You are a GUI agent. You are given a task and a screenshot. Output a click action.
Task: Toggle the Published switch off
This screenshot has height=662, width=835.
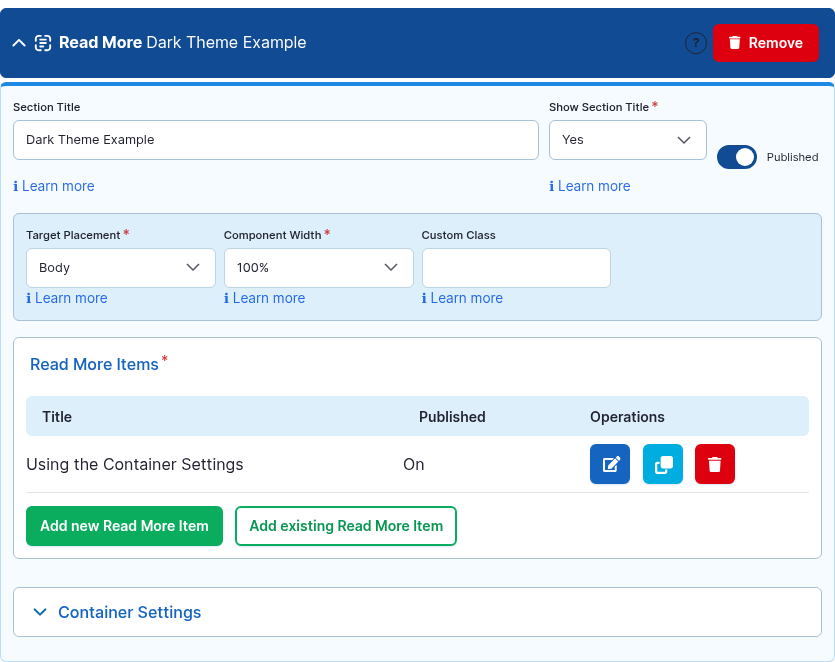[736, 157]
